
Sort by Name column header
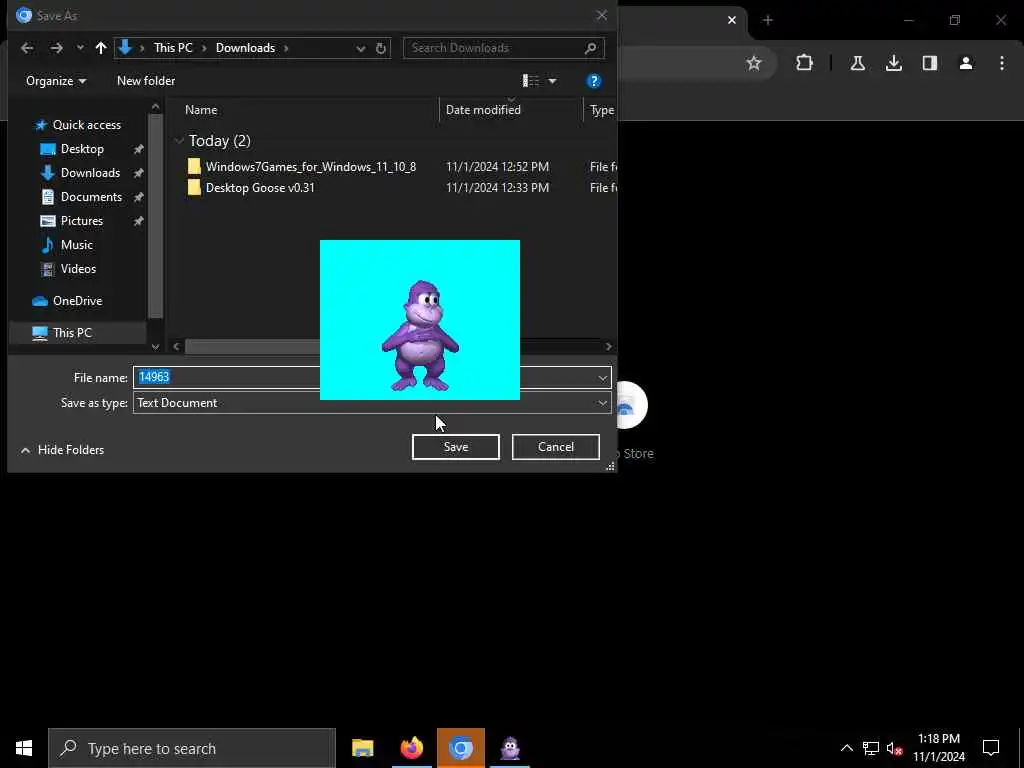201,110
